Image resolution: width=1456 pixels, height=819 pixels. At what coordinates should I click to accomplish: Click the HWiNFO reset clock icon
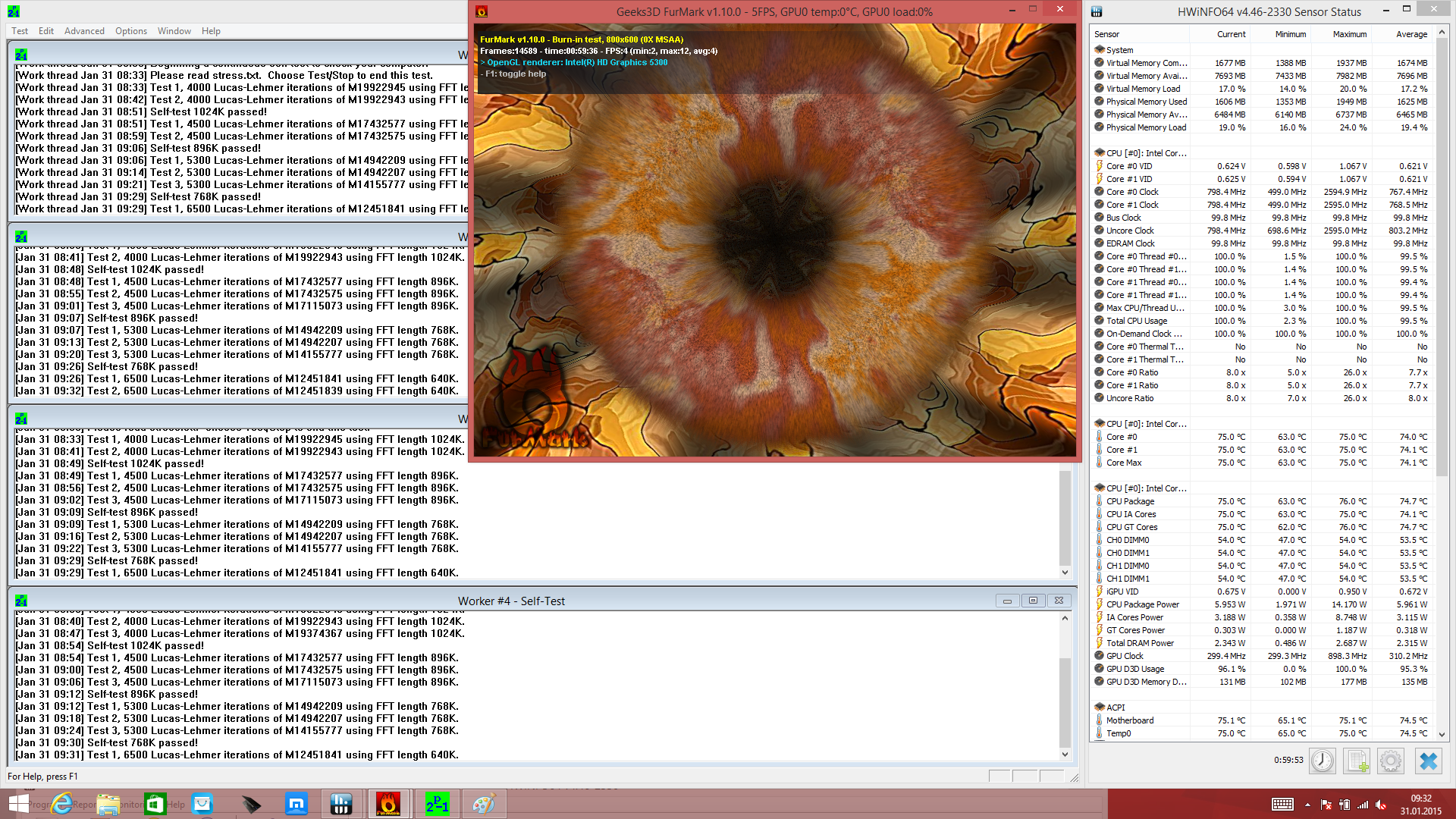pyautogui.click(x=1322, y=761)
